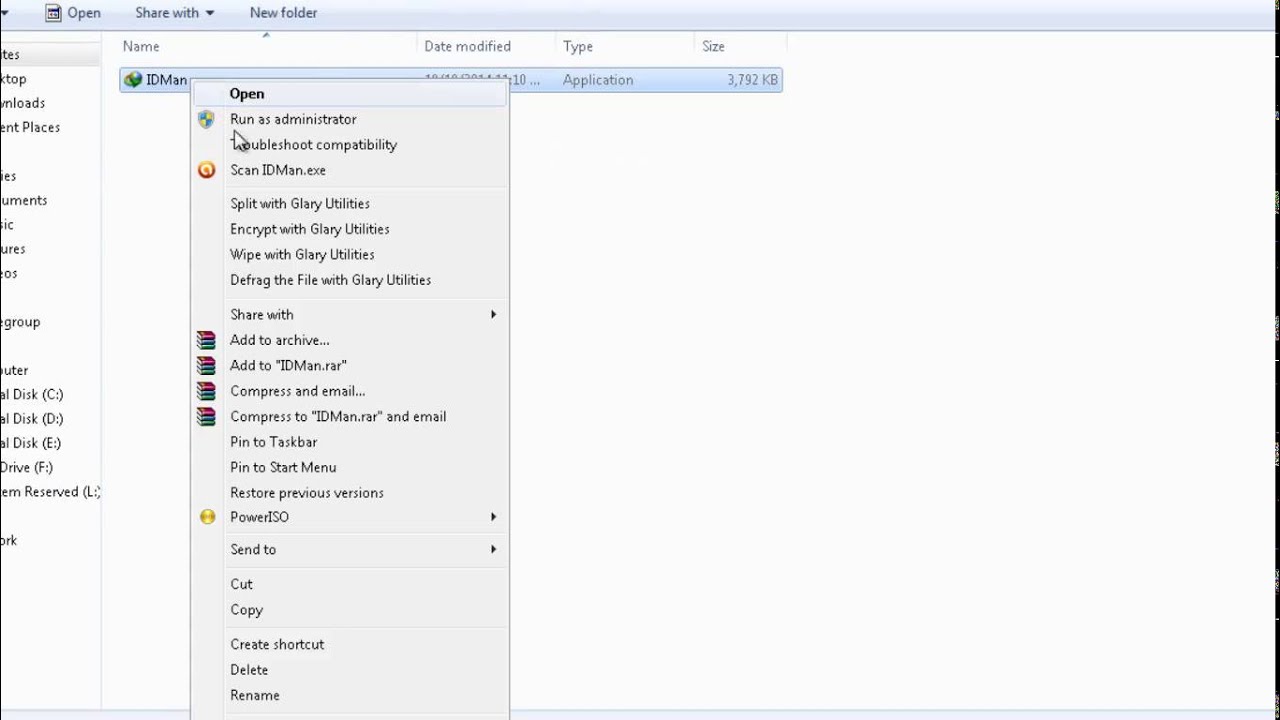This screenshot has height=720, width=1280.
Task: Click the WinRAR icon beside Add to archive
Action: coord(206,340)
